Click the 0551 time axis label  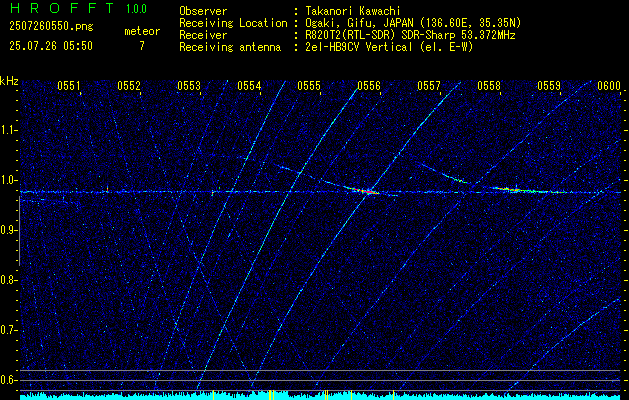(x=69, y=85)
